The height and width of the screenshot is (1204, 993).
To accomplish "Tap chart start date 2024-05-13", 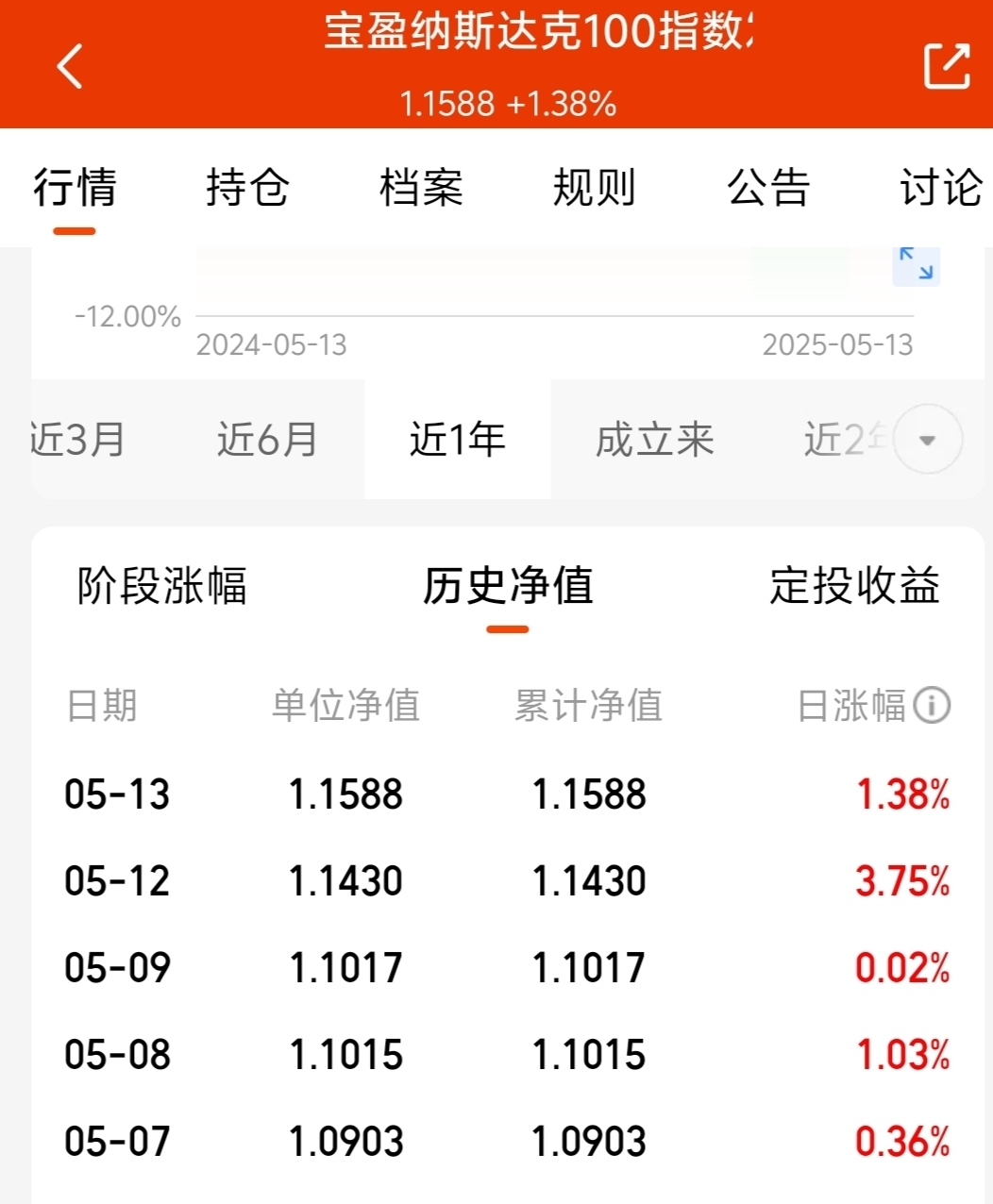I will 272,344.
